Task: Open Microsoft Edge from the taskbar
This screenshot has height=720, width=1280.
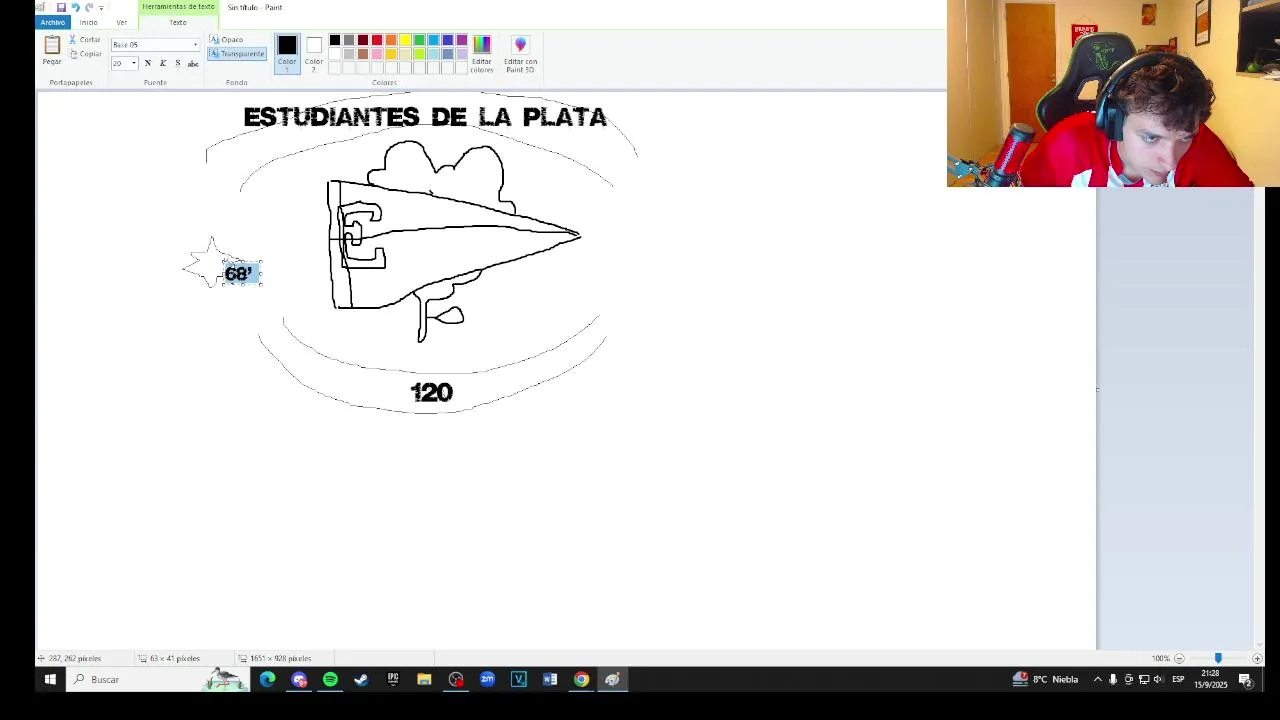Action: coord(268,679)
